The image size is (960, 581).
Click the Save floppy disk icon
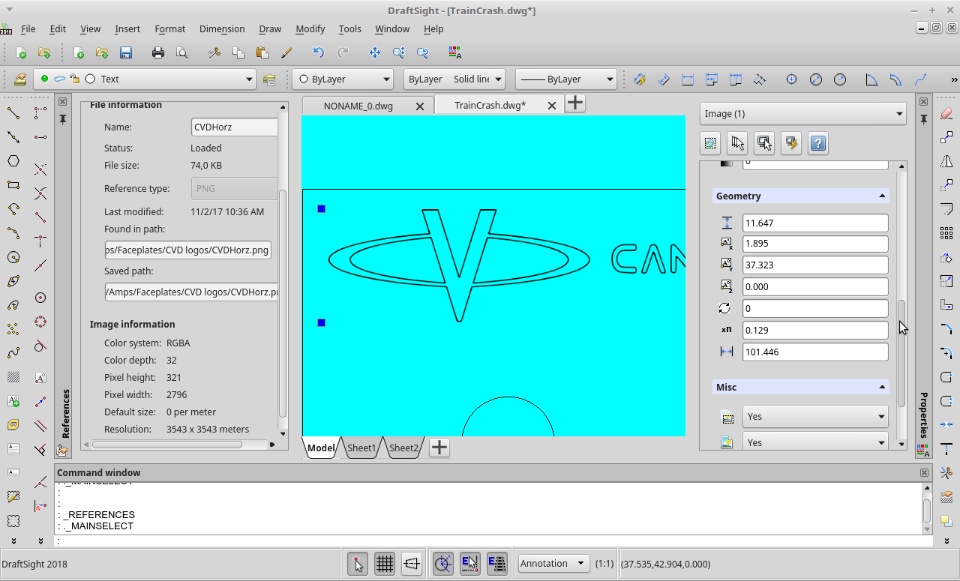[126, 53]
